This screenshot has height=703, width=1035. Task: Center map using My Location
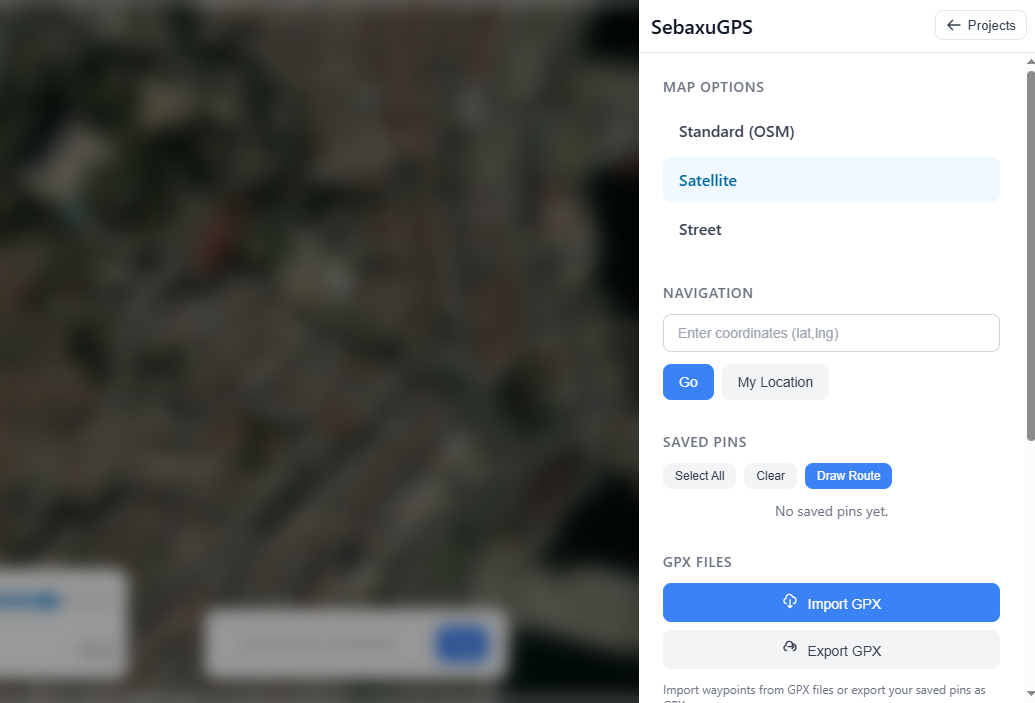click(775, 382)
